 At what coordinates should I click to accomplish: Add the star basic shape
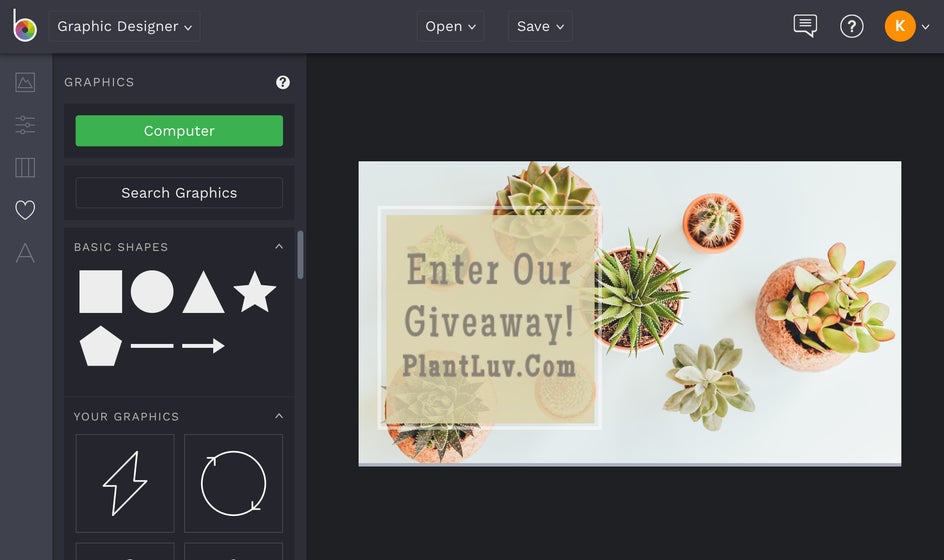(x=255, y=291)
